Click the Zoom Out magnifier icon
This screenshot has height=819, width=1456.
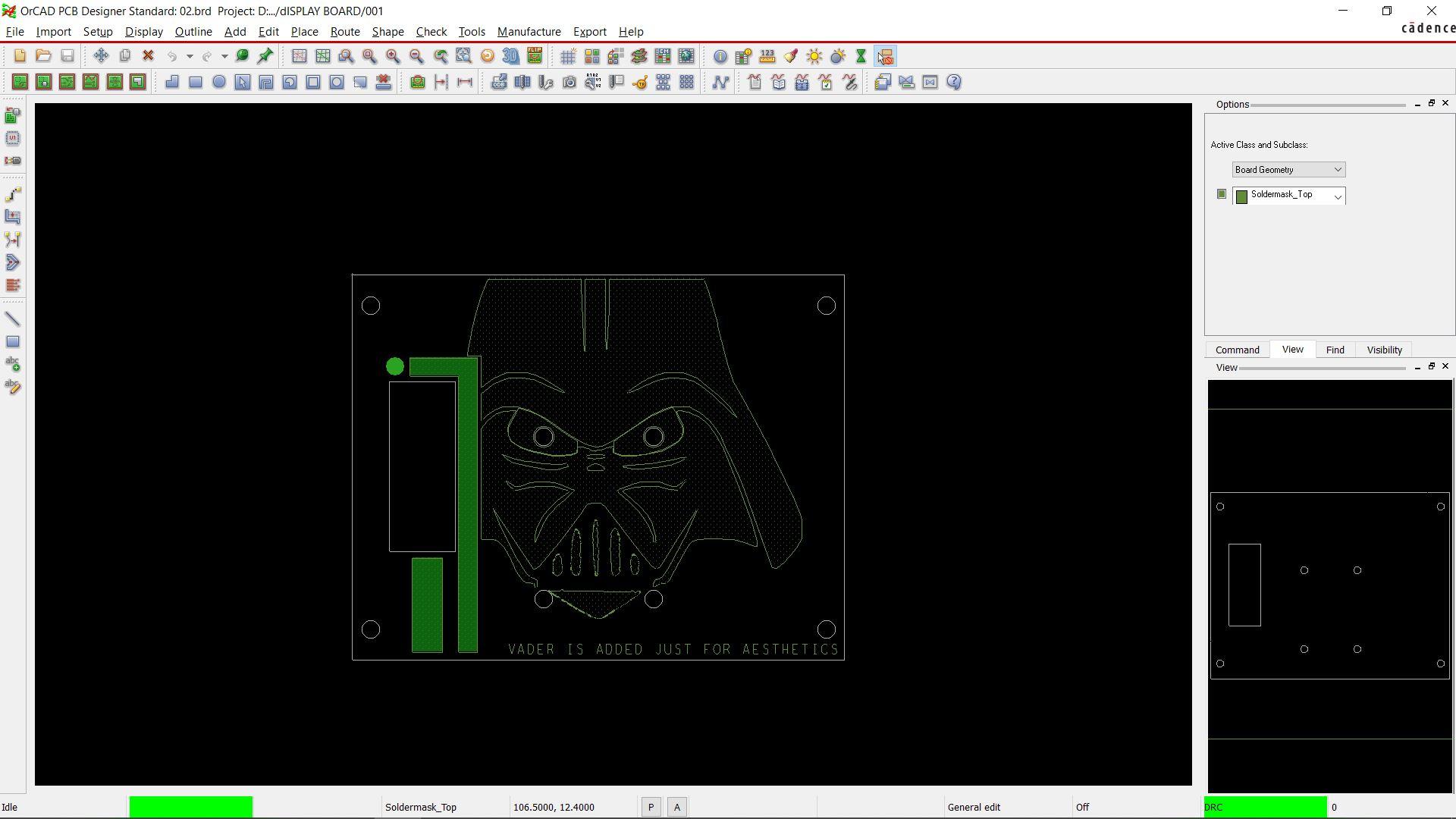click(416, 56)
